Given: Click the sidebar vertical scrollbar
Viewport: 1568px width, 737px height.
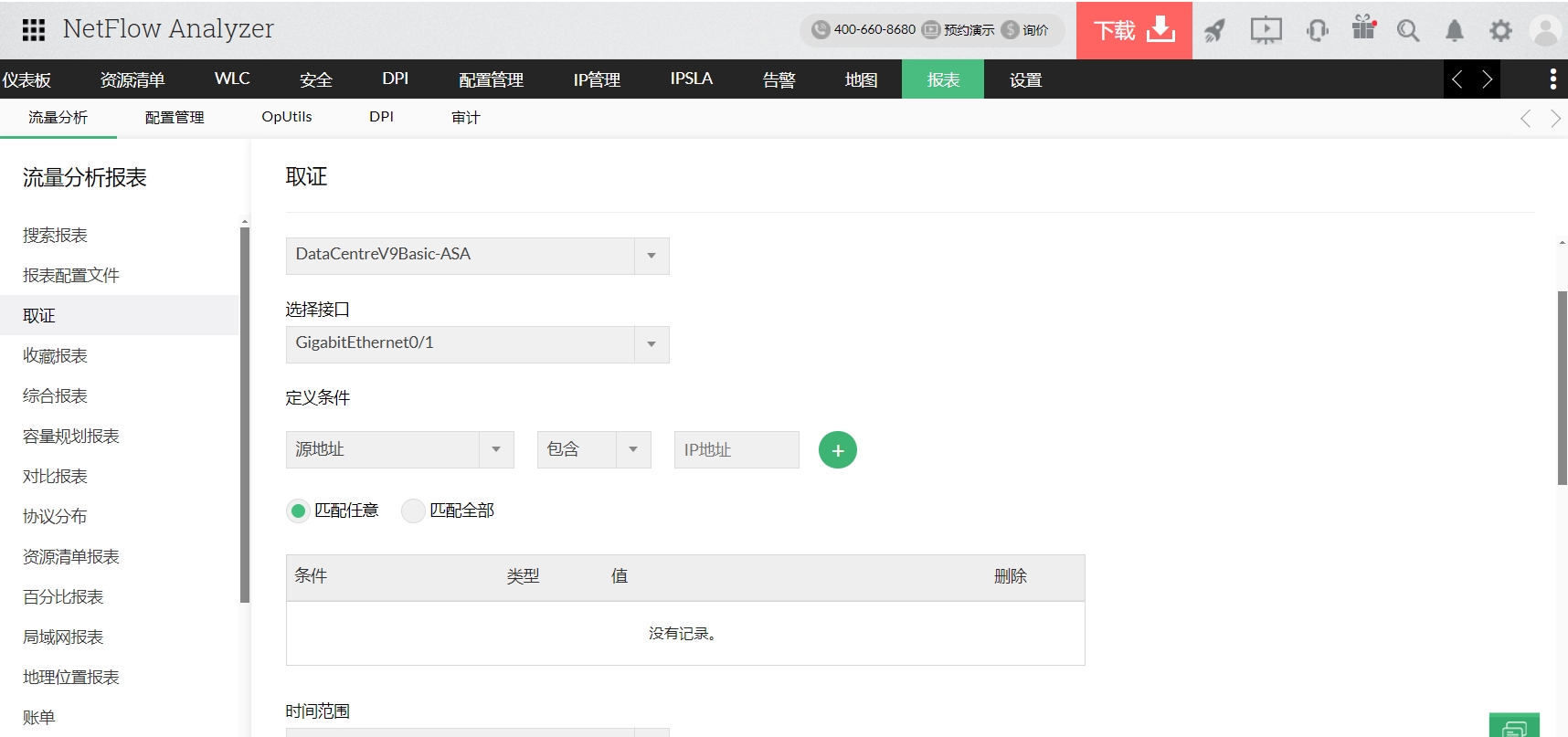Looking at the screenshot, I should point(244,415).
